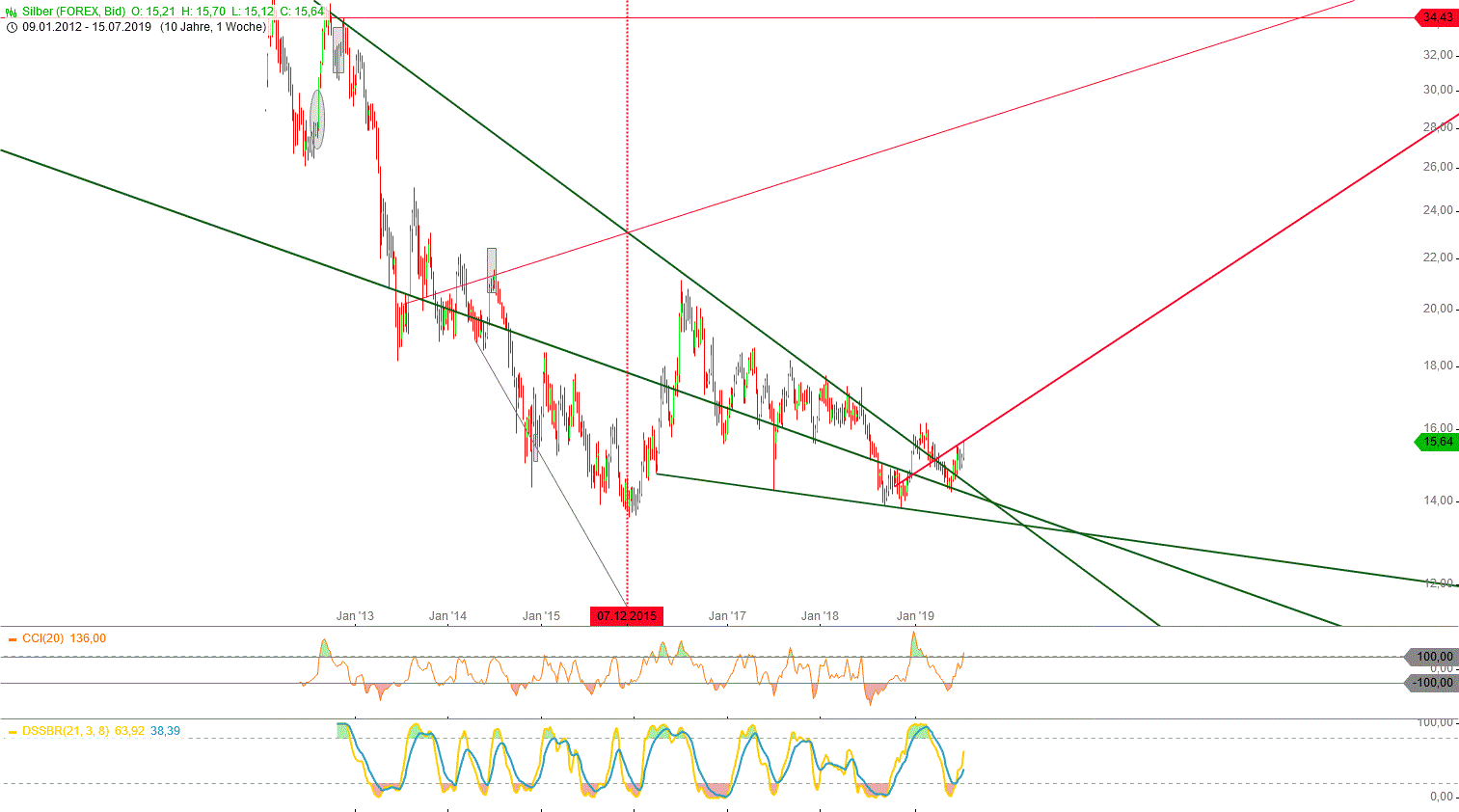
Task: Click the 20,00 price axis label
Action: (1438, 309)
